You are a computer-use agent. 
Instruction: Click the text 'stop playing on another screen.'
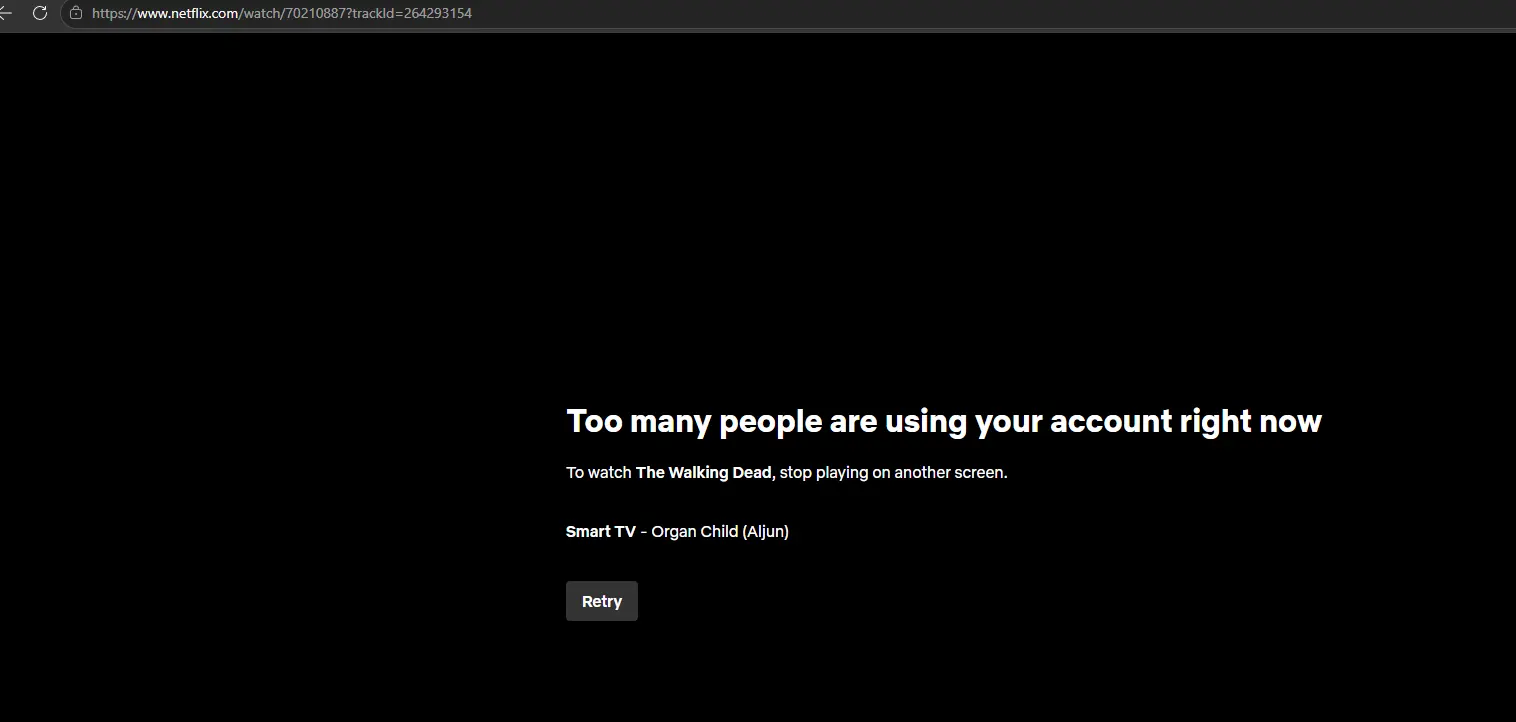click(x=894, y=472)
